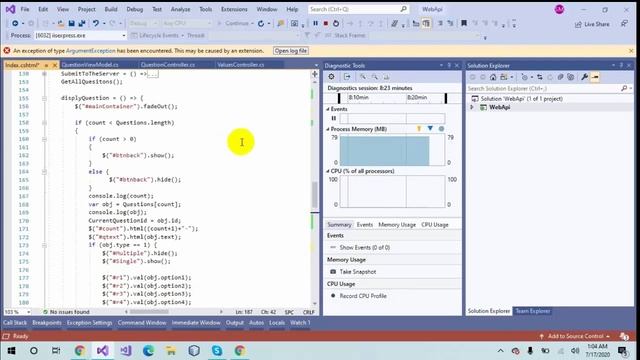Click the Record CPU Profile dot icon

(333, 296)
